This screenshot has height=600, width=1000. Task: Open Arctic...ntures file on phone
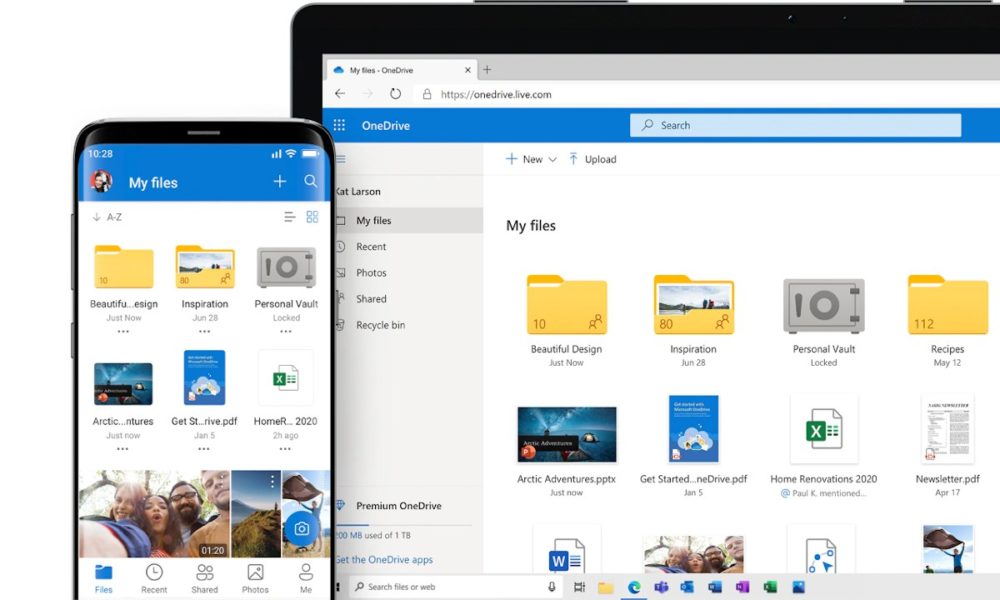tap(123, 384)
